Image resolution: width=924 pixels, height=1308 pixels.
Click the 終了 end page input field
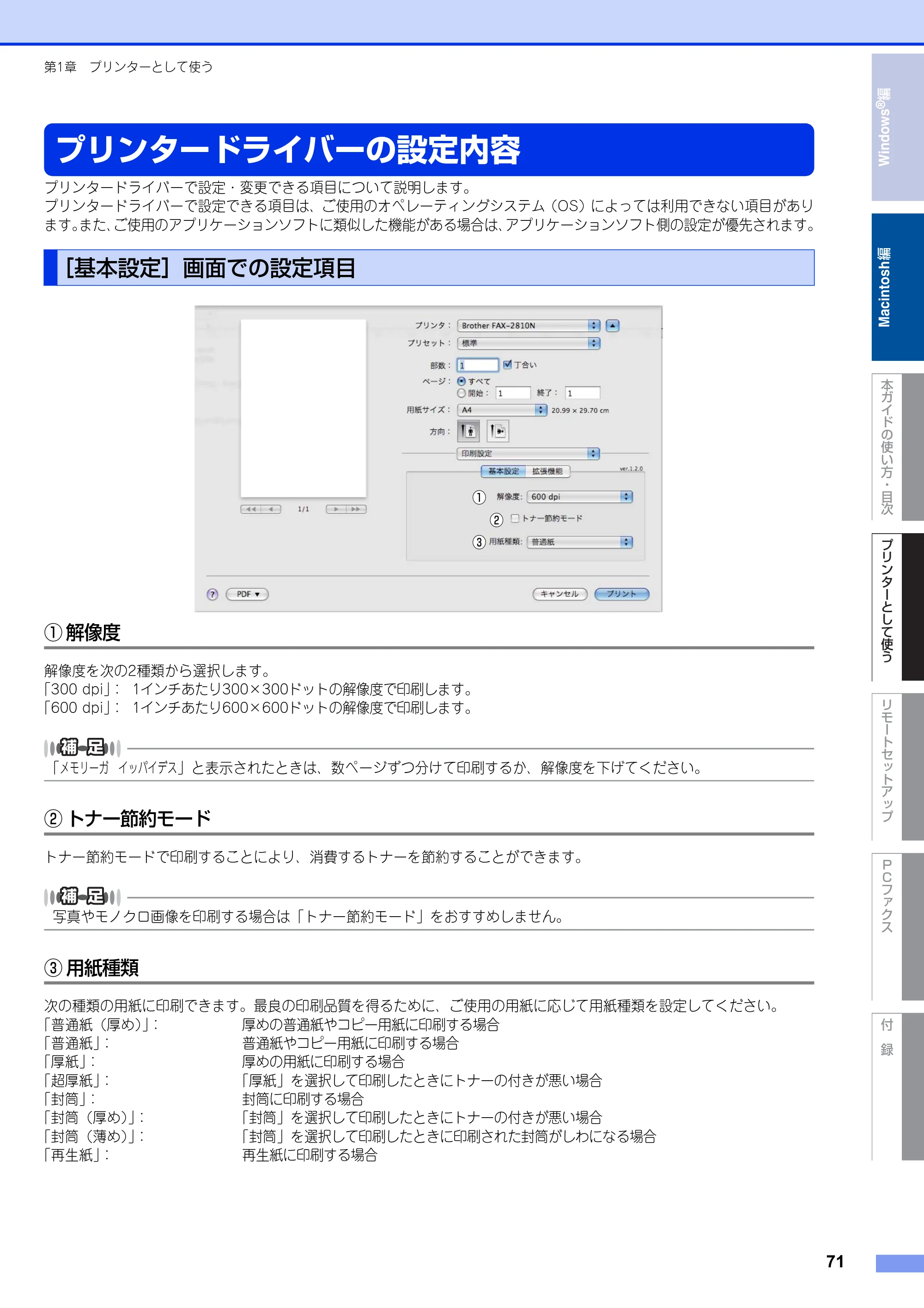click(583, 393)
